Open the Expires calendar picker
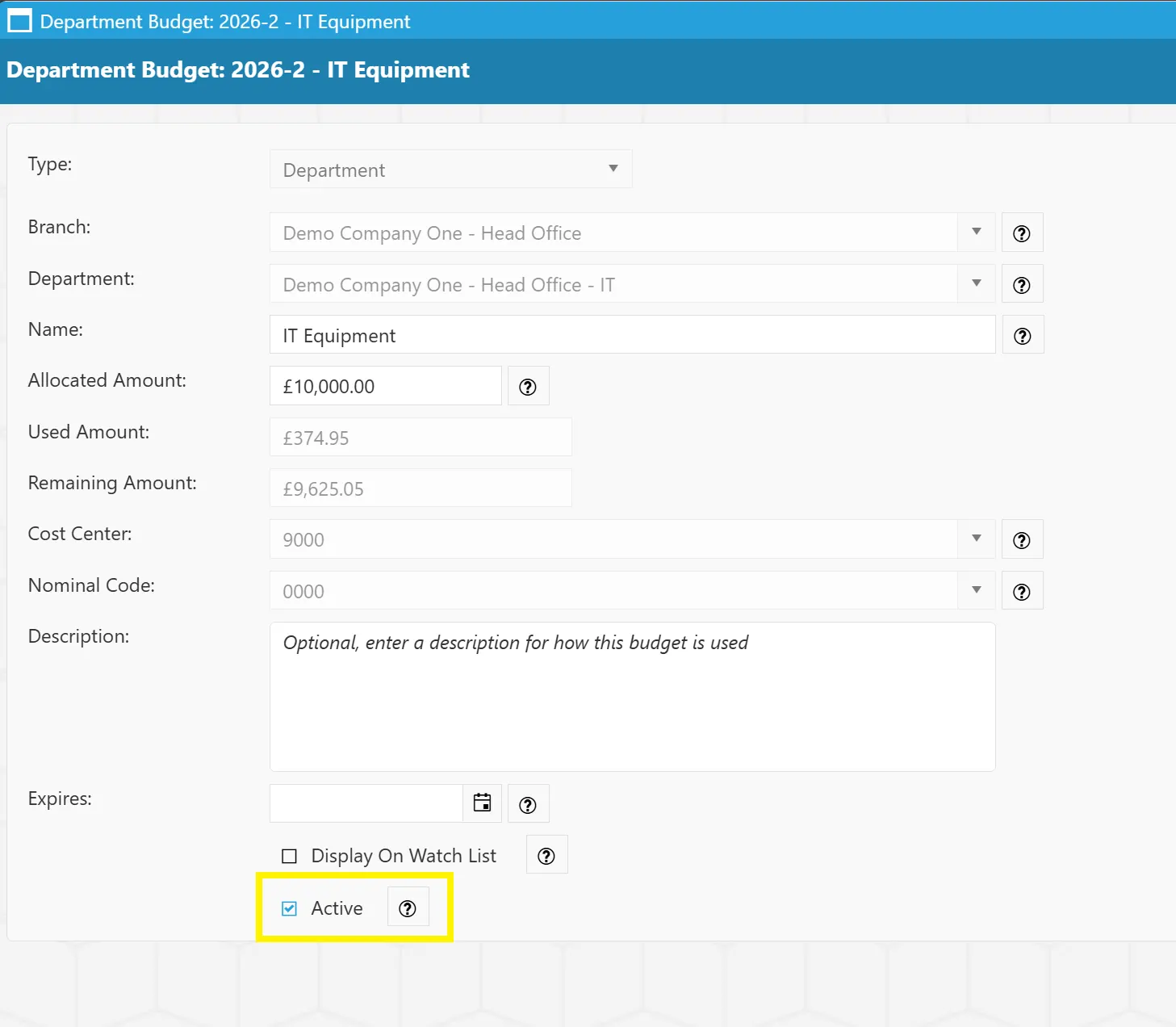Image resolution: width=1176 pixels, height=1027 pixels. pos(482,803)
